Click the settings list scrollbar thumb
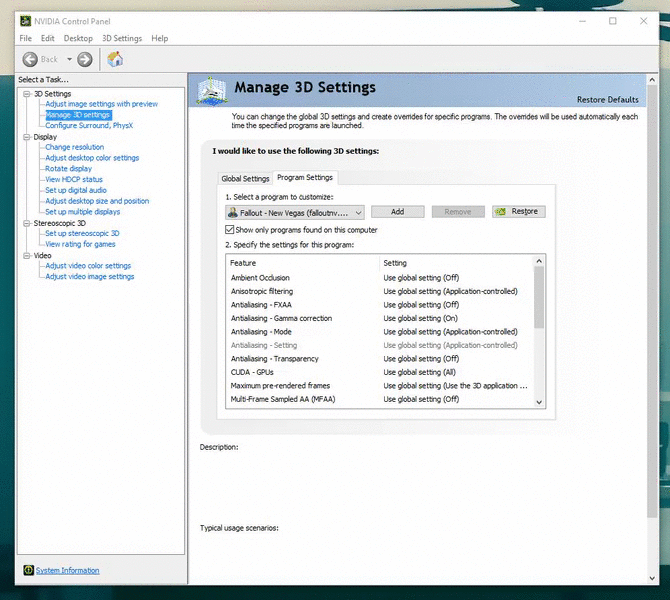670x600 pixels. point(539,297)
